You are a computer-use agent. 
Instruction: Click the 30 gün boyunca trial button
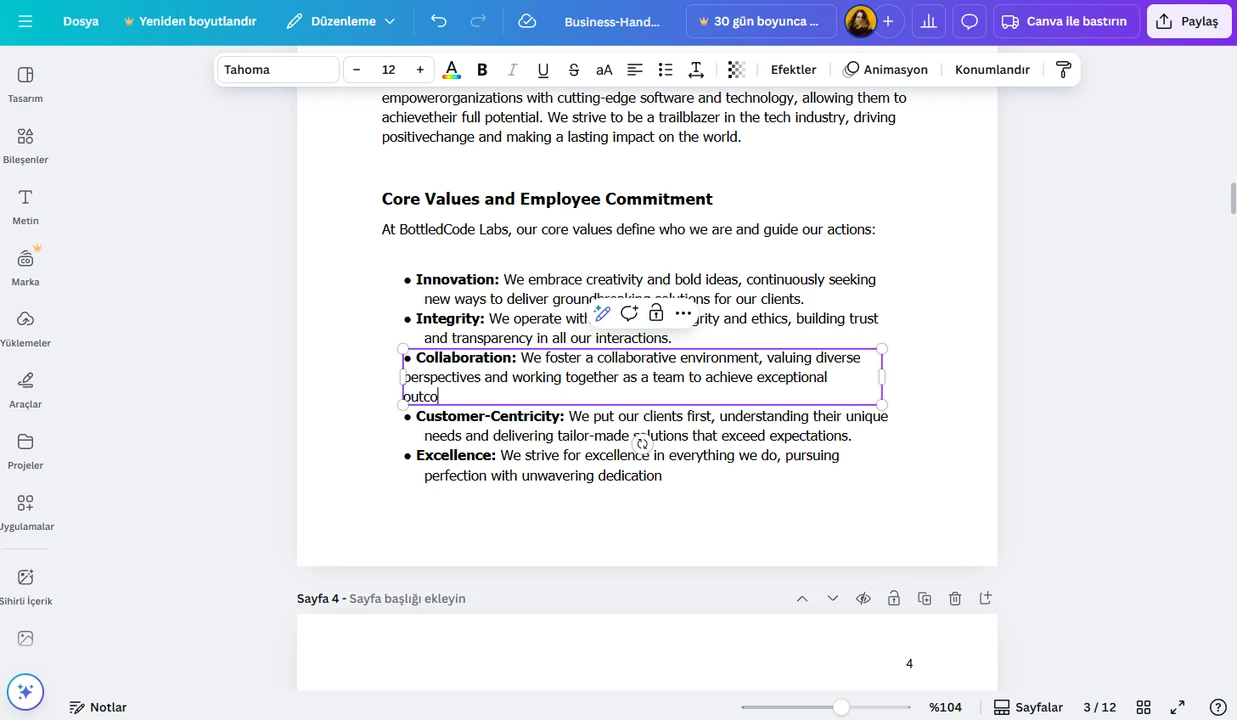click(761, 21)
